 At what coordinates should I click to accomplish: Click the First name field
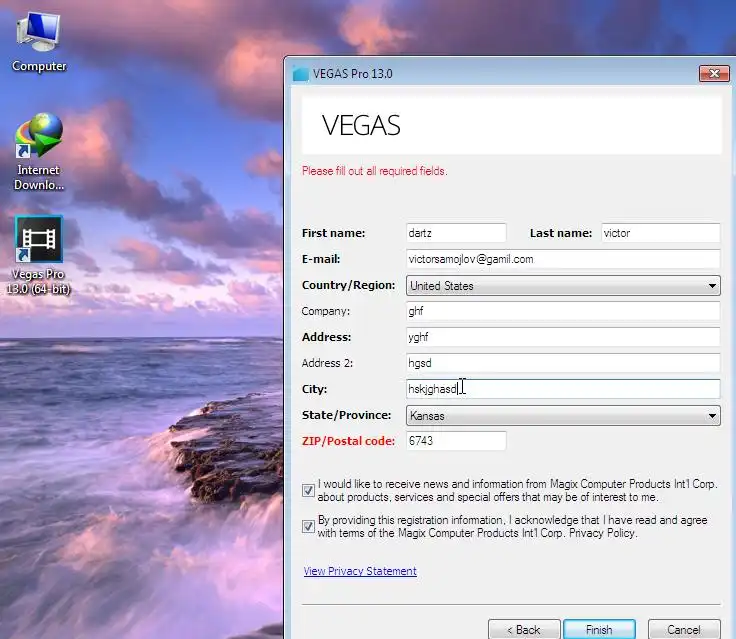[456, 233]
